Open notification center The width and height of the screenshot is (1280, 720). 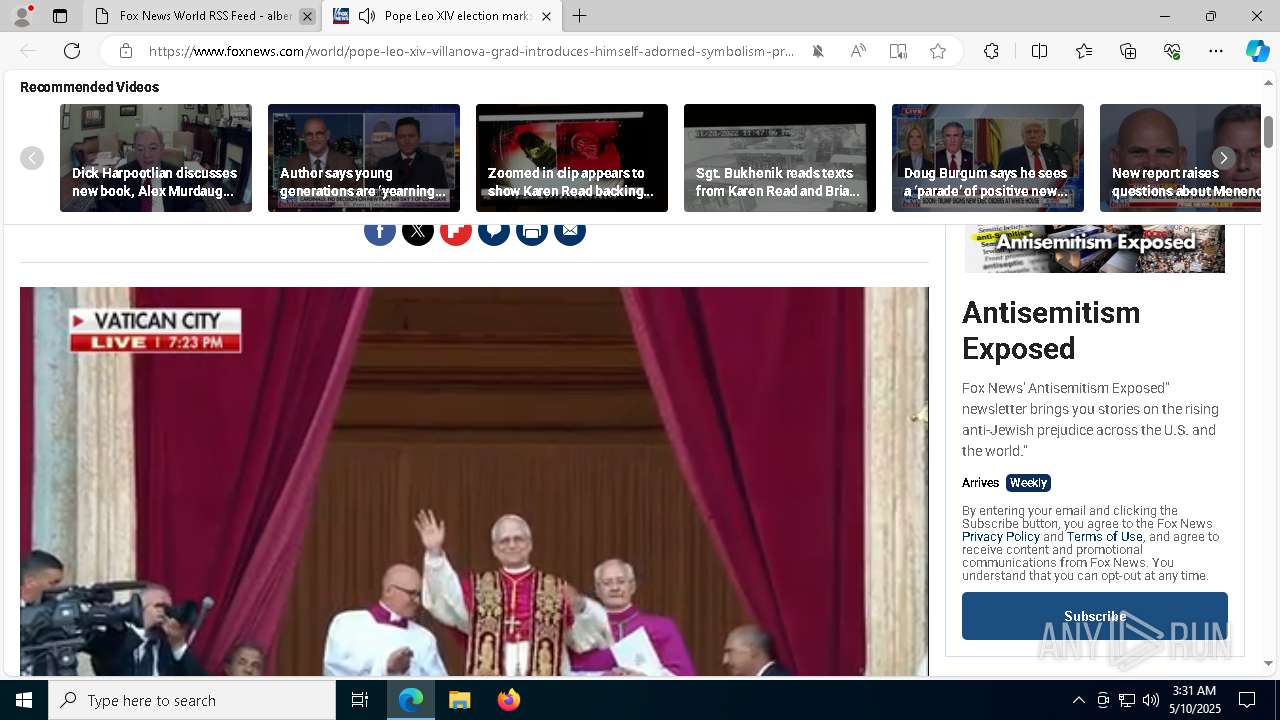[1247, 700]
